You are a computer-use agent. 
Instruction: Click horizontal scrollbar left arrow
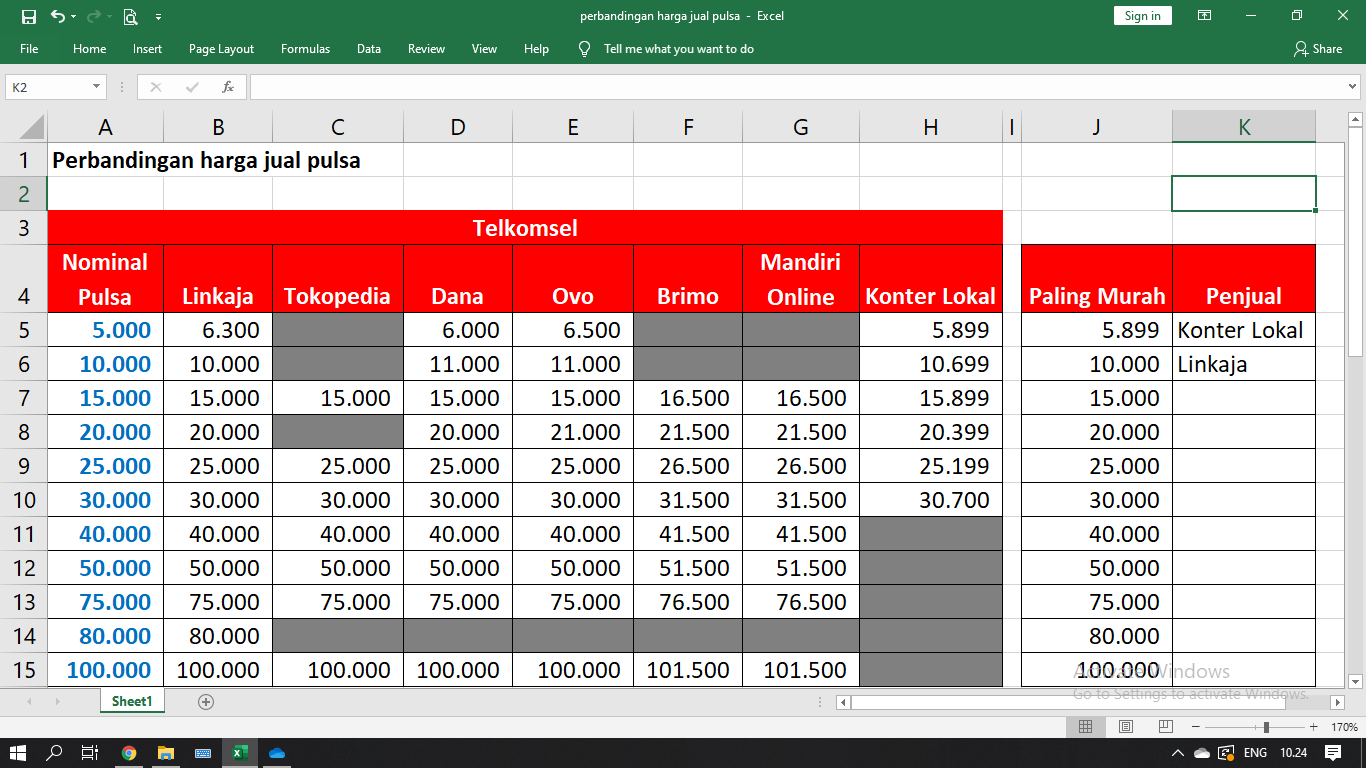[843, 702]
